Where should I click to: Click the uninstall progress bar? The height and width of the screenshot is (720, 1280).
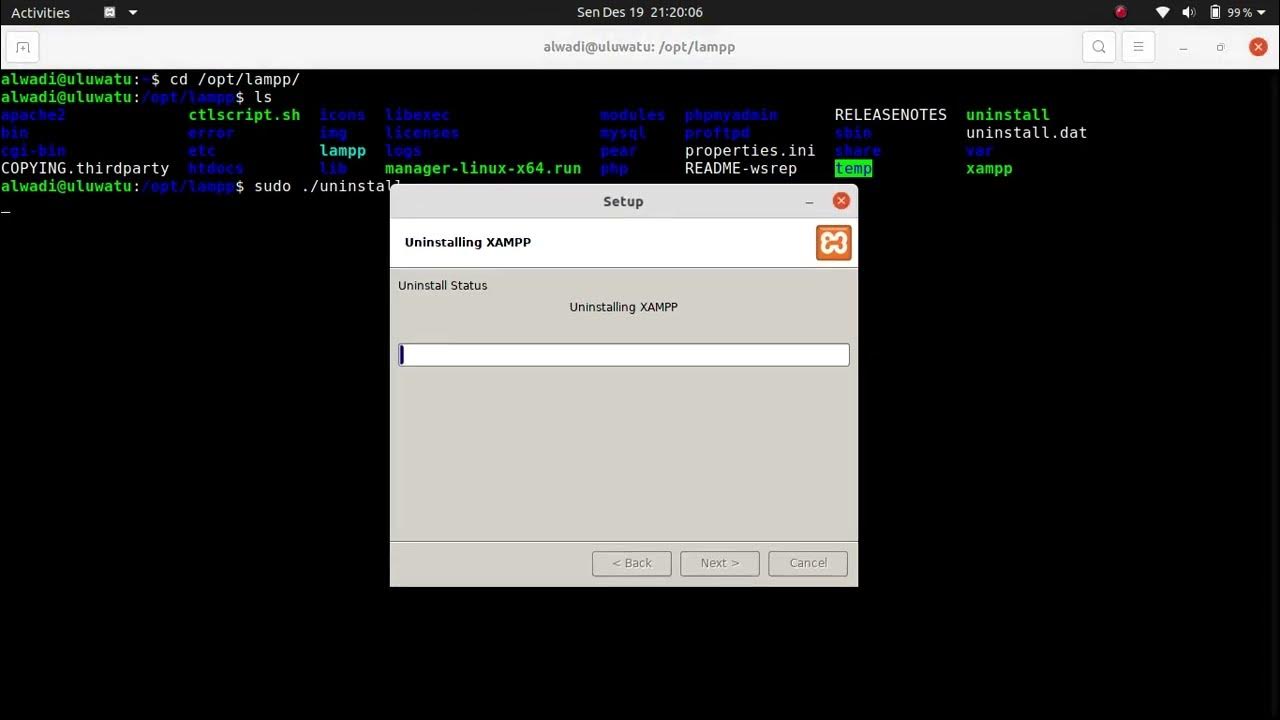(624, 354)
